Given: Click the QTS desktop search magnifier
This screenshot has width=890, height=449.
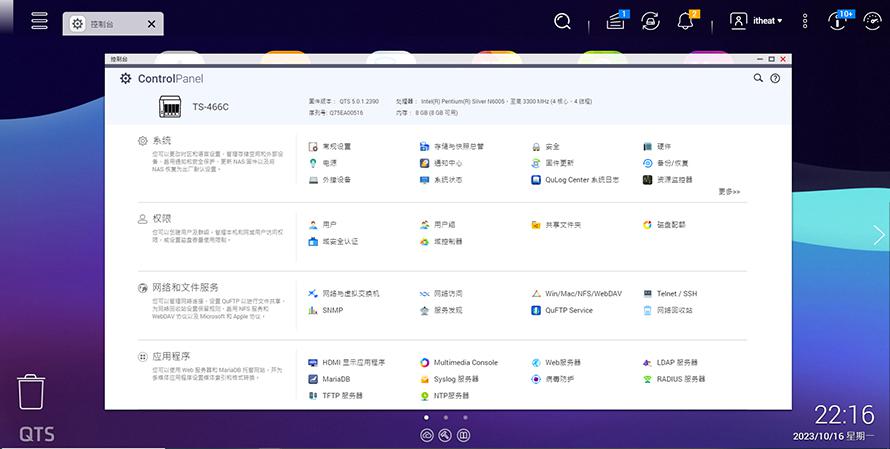Looking at the screenshot, I should [562, 22].
